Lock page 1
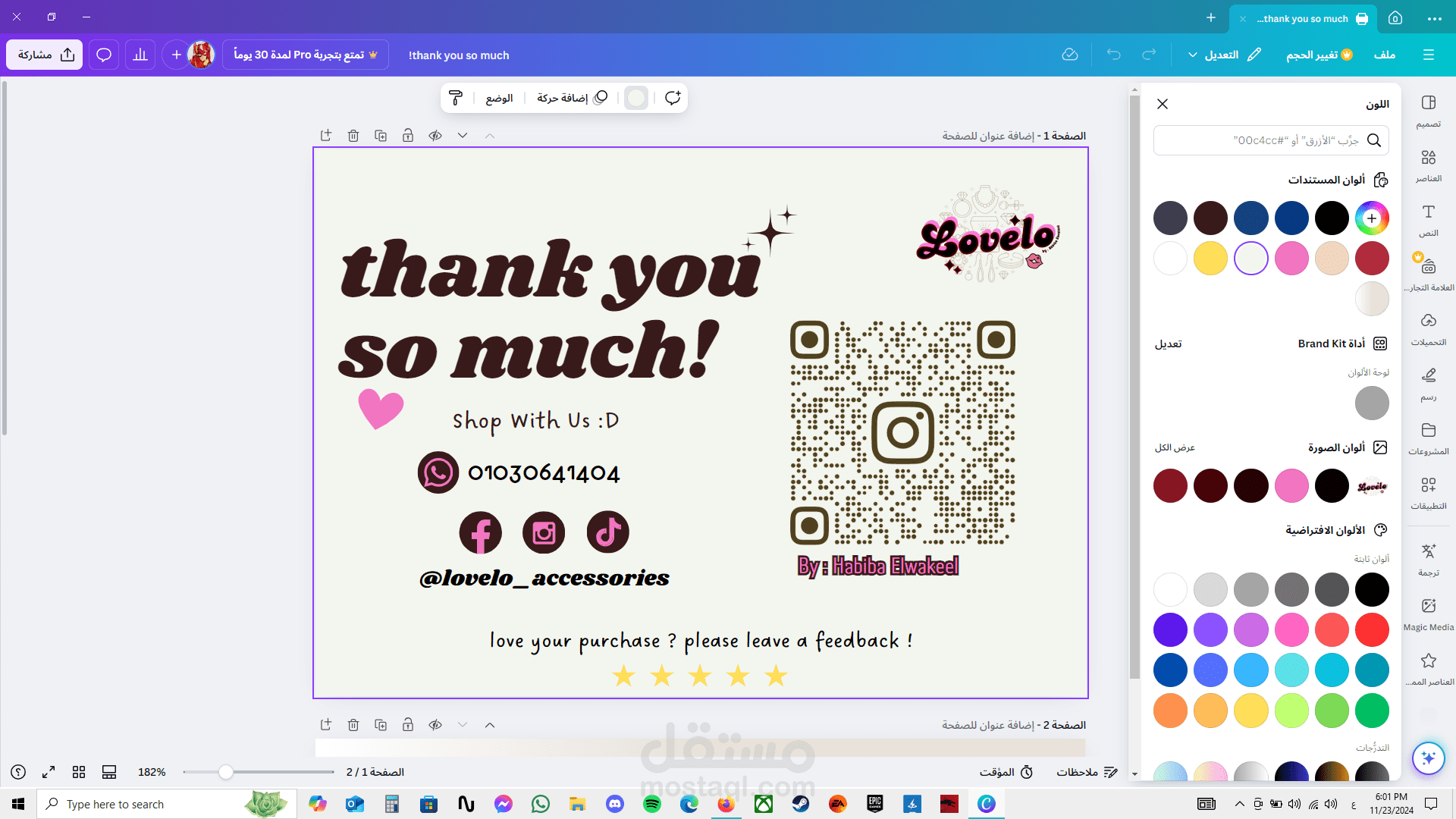 pos(408,136)
